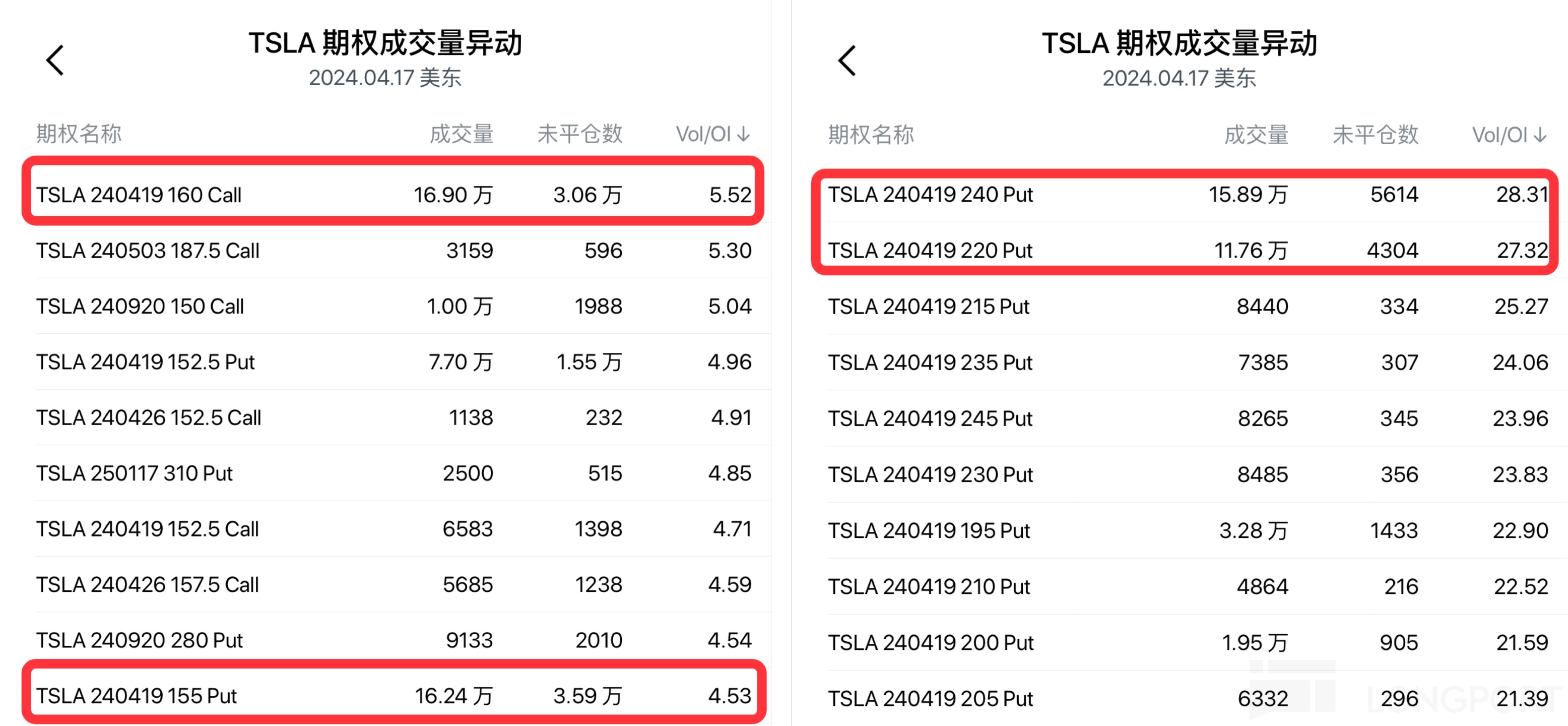Click 未平仓数 column header in right panel
This screenshot has height=726, width=1568.
point(1375,135)
